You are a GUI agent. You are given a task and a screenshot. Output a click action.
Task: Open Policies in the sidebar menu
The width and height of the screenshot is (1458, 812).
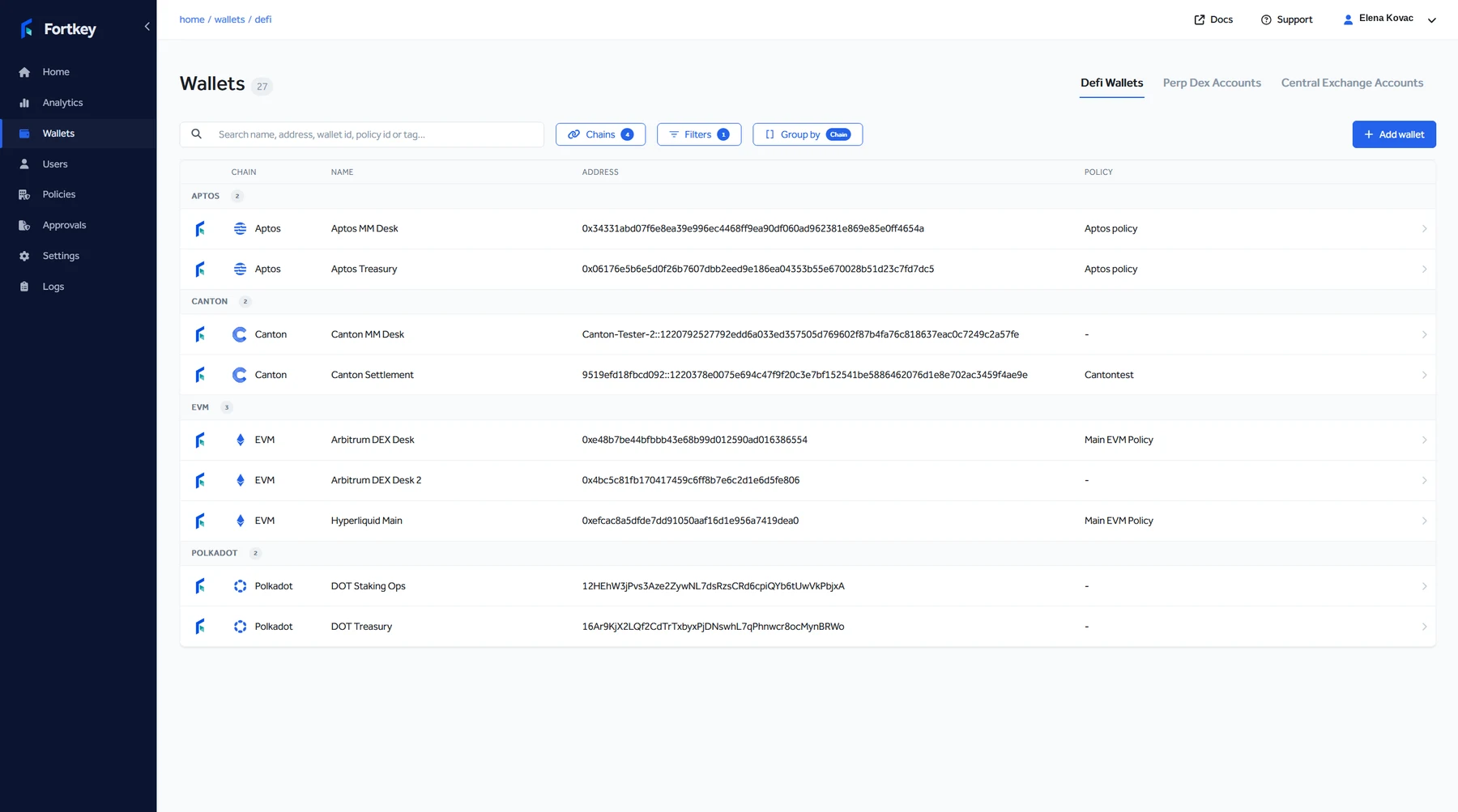click(x=59, y=194)
